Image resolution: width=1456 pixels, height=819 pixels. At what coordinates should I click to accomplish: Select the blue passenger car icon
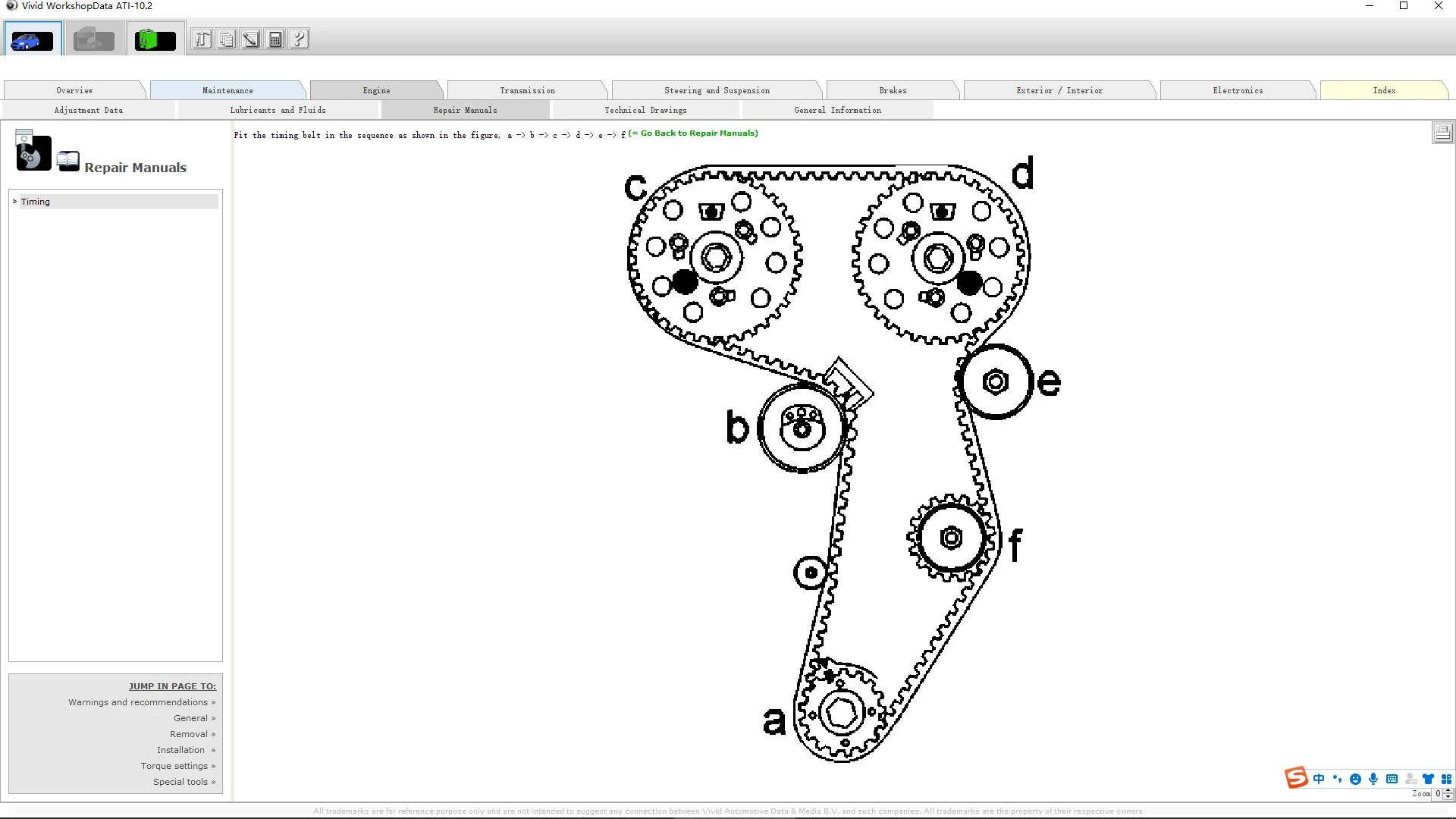[x=32, y=39]
